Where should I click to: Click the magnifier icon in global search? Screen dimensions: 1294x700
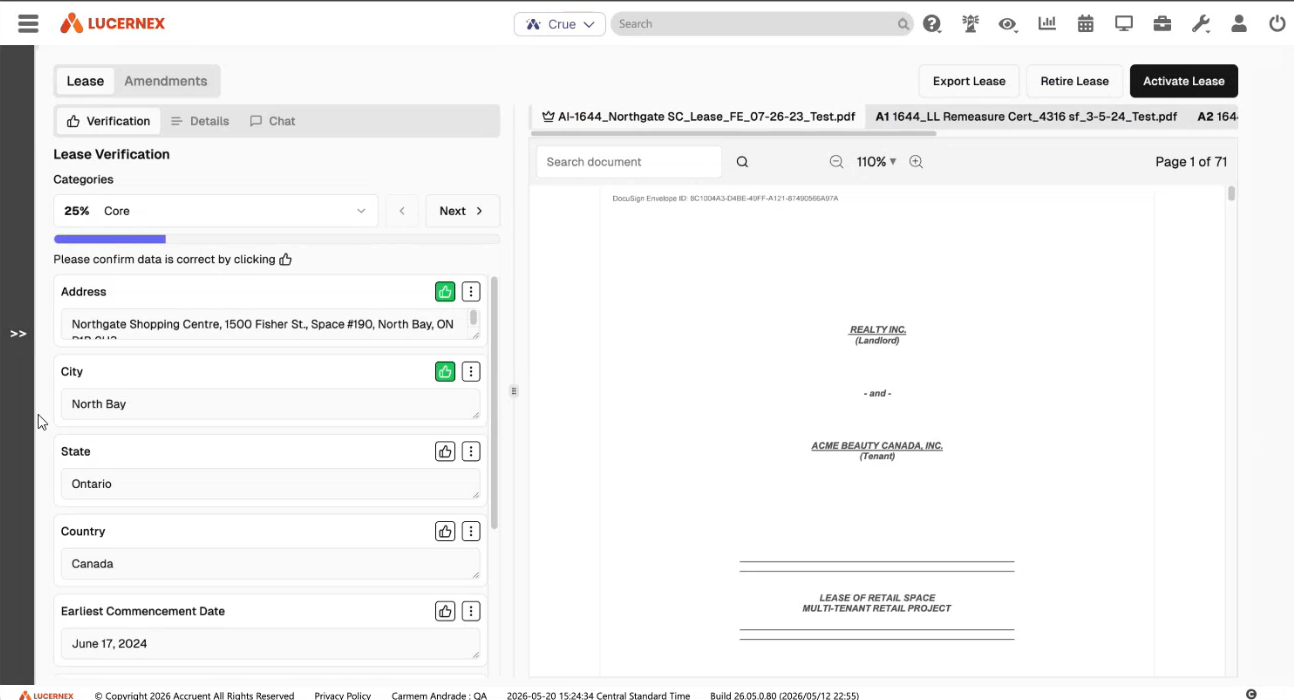tap(903, 24)
